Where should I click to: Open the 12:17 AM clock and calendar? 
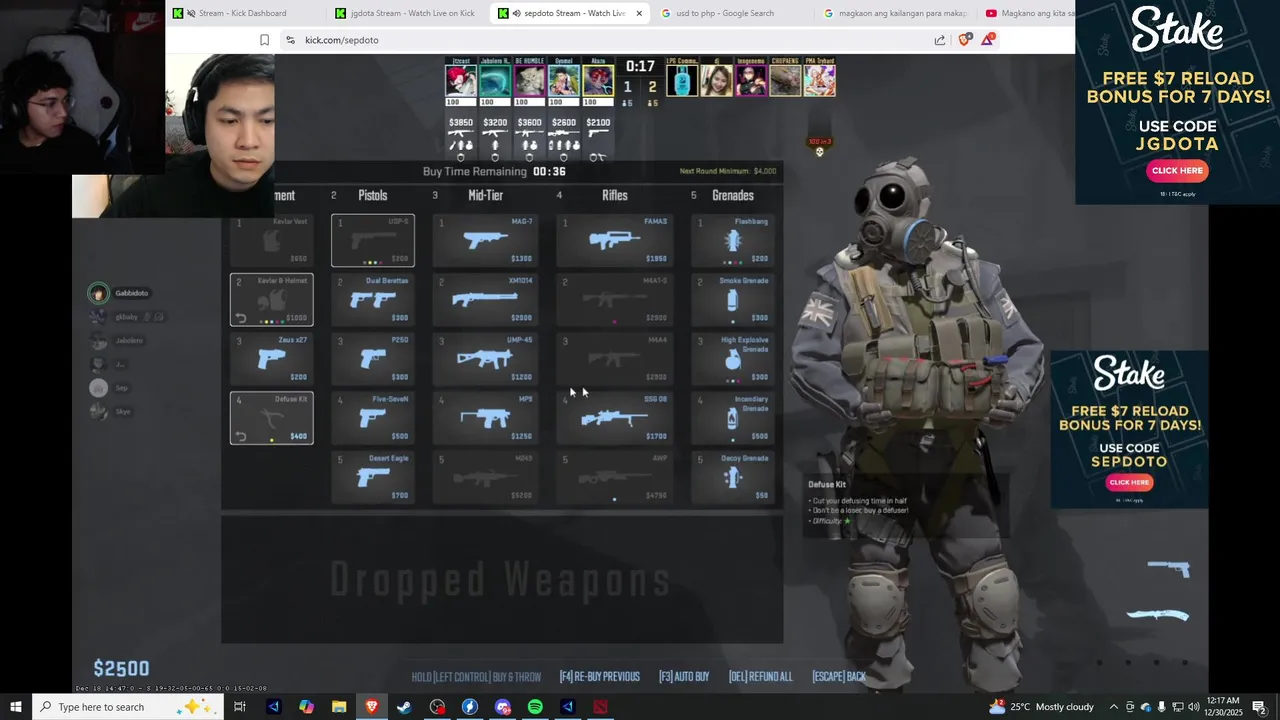tap(1224, 707)
